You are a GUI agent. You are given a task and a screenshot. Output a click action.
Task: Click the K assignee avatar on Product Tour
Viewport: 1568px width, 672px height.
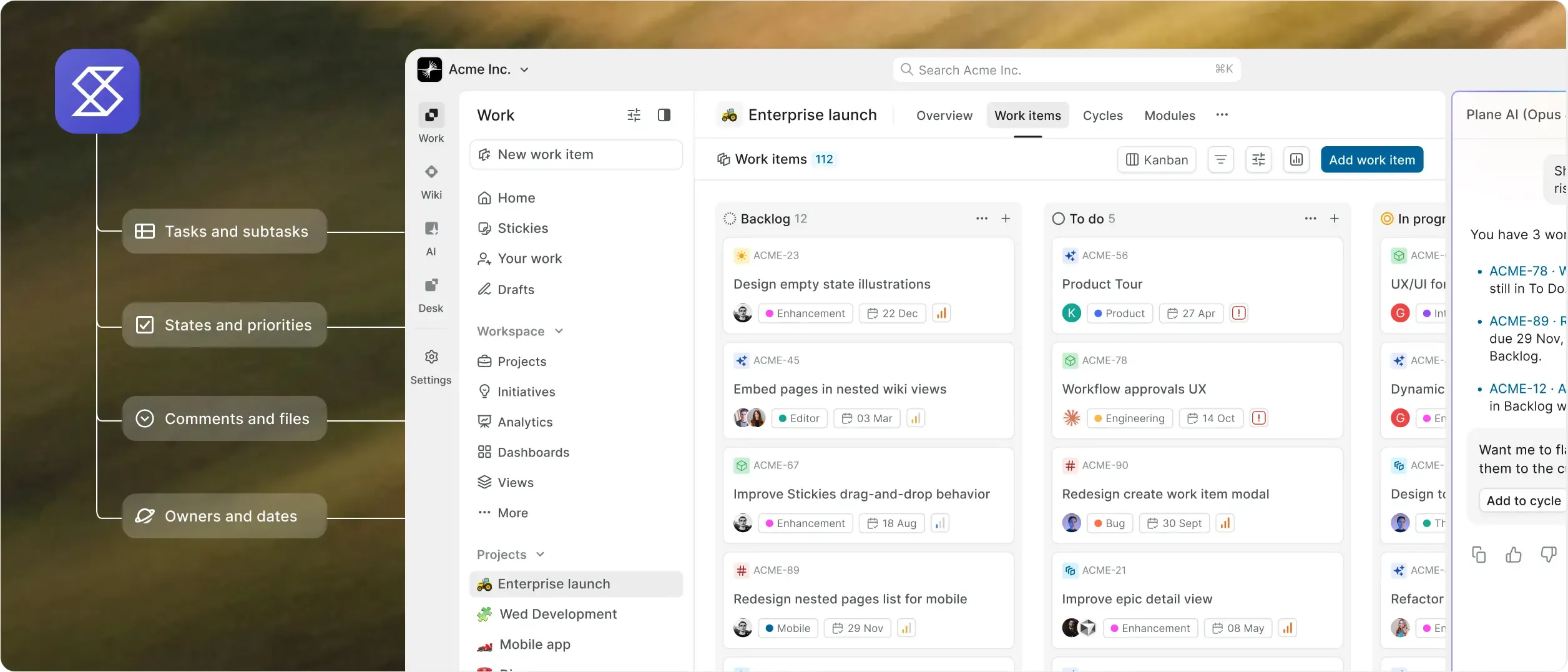coord(1071,313)
